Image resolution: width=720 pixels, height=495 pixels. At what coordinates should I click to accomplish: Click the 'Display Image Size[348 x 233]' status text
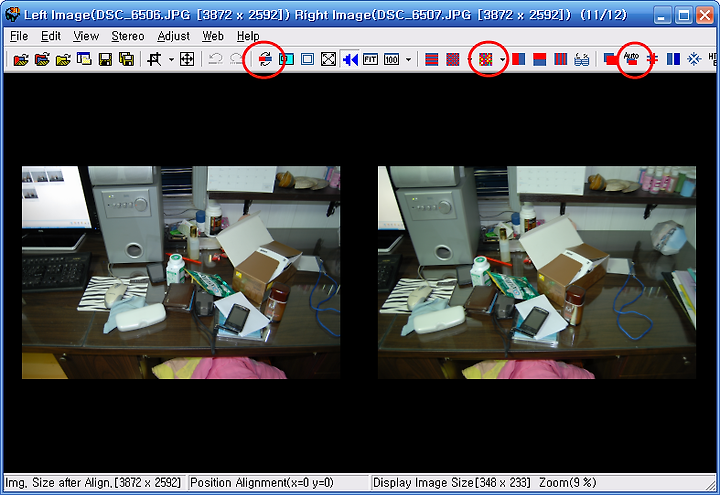click(451, 483)
